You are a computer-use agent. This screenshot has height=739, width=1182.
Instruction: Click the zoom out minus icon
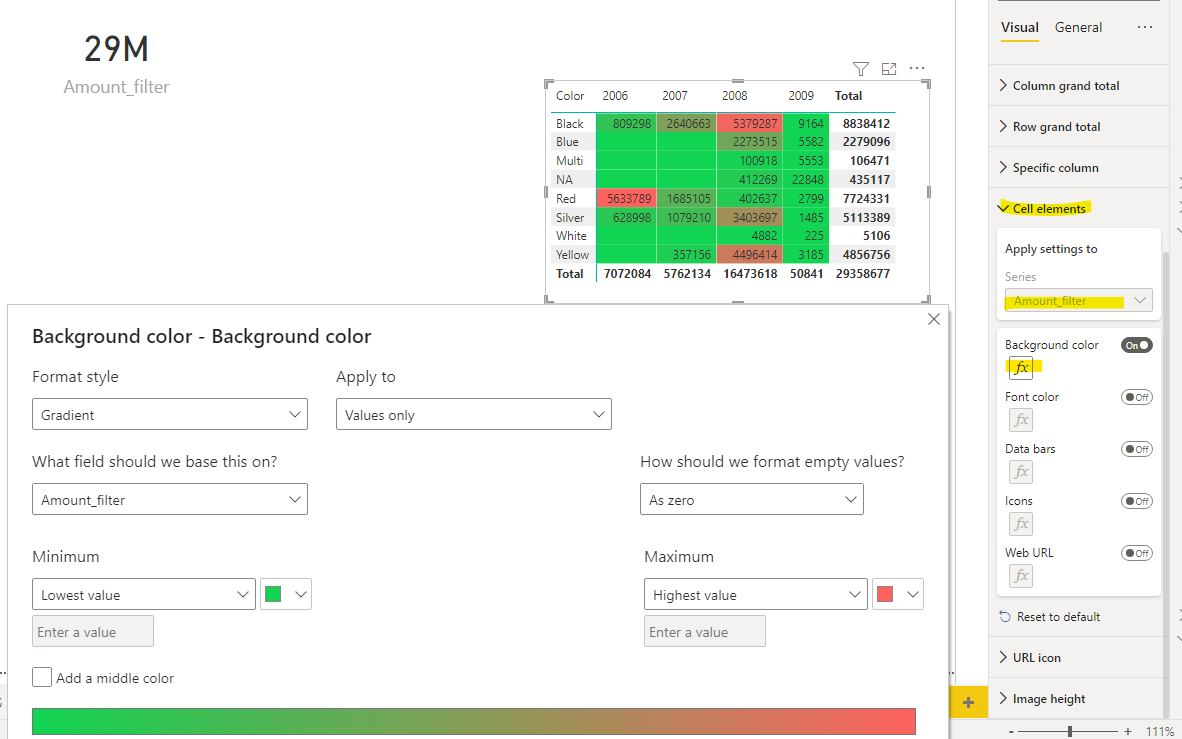[x=1011, y=731]
